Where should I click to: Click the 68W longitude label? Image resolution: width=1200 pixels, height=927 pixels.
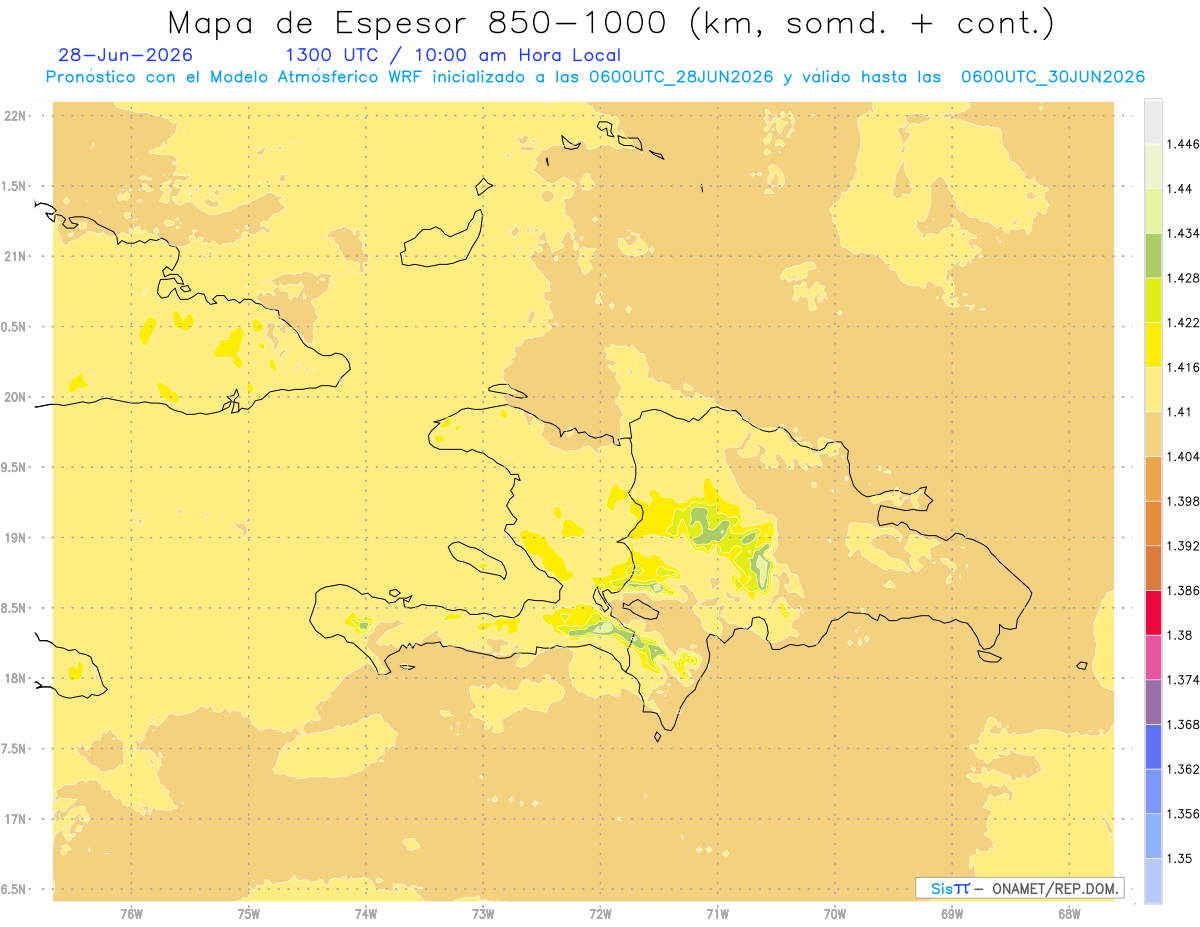click(x=1069, y=915)
